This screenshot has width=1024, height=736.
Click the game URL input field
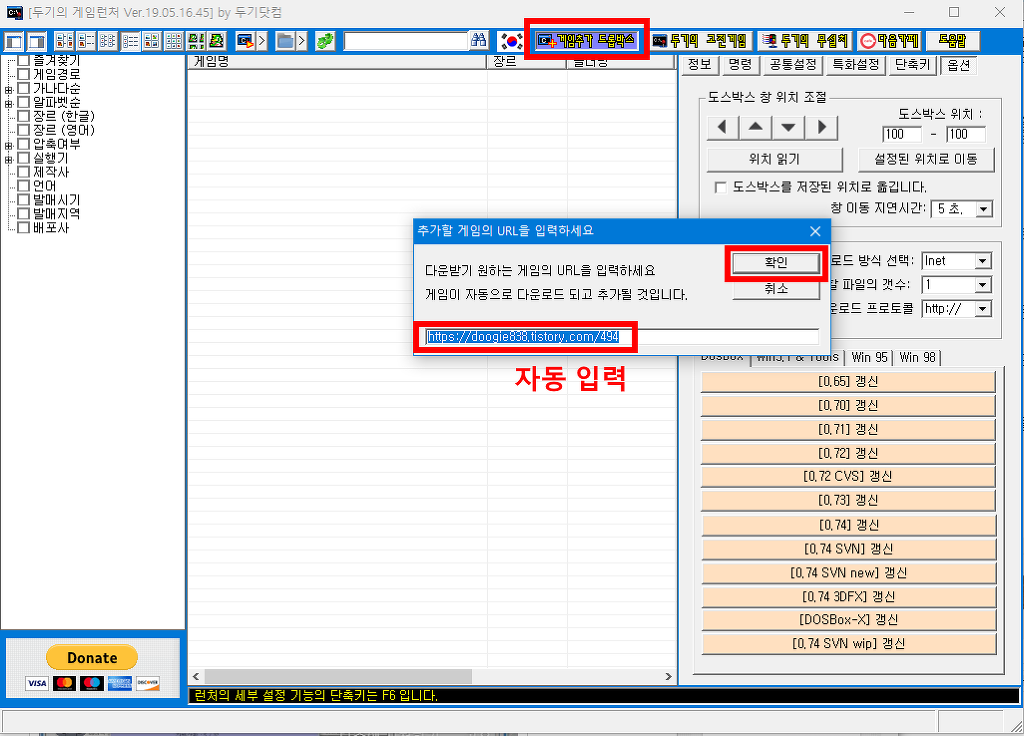[622, 337]
